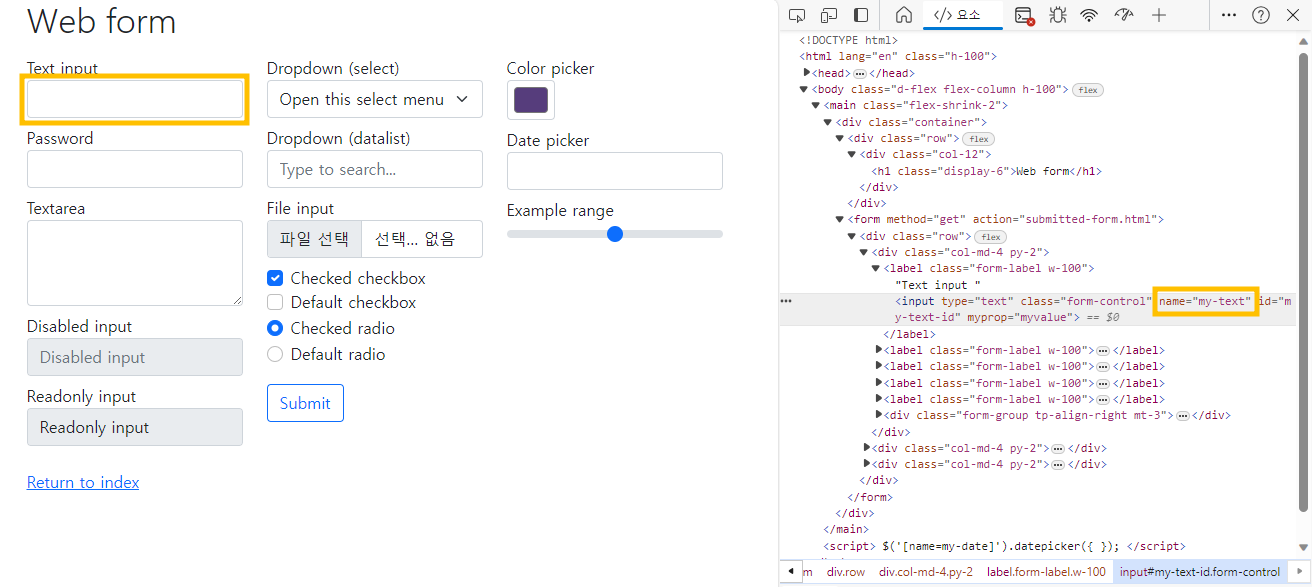Close the DevTools panel with X
Viewport: 1312px width, 587px height.
(1292, 15)
